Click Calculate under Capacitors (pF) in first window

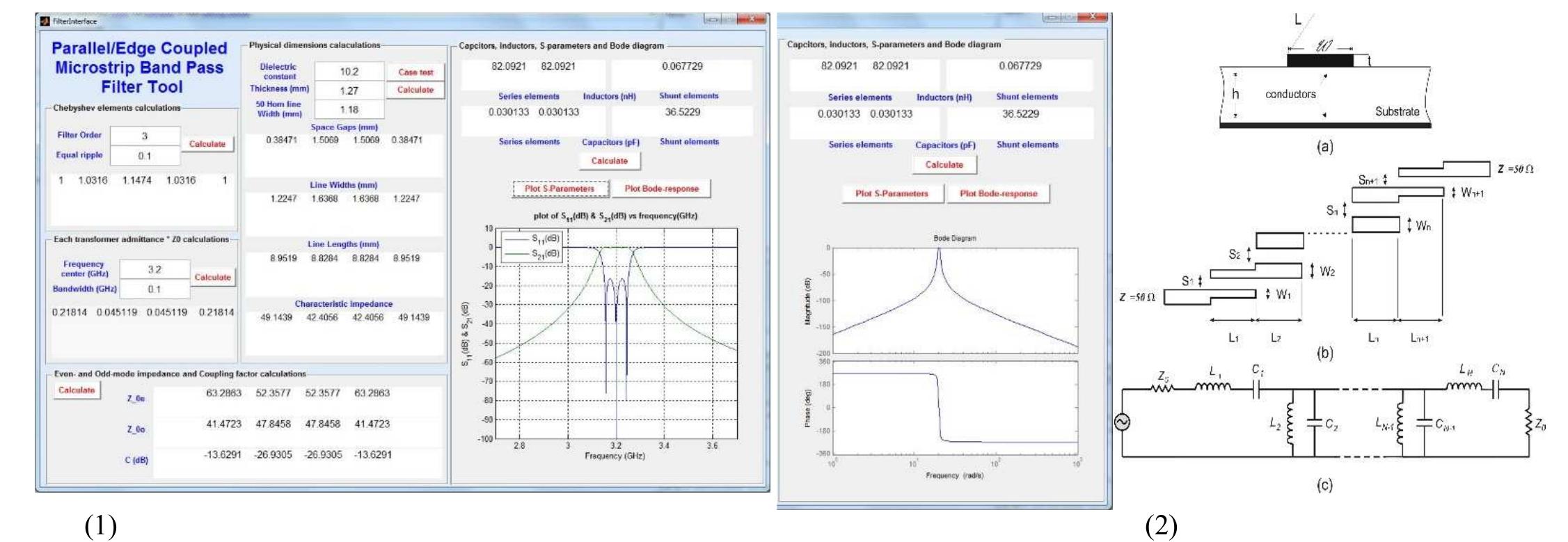609,161
